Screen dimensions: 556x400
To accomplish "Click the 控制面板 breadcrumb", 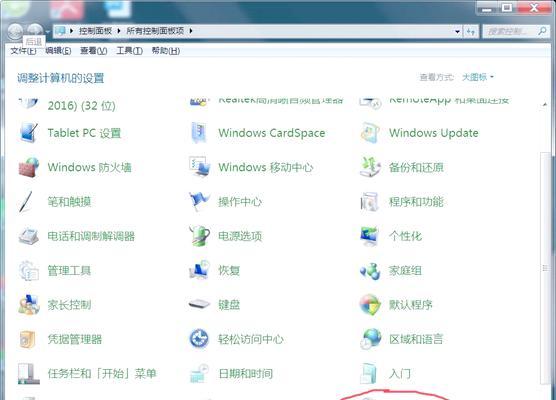I will point(95,31).
